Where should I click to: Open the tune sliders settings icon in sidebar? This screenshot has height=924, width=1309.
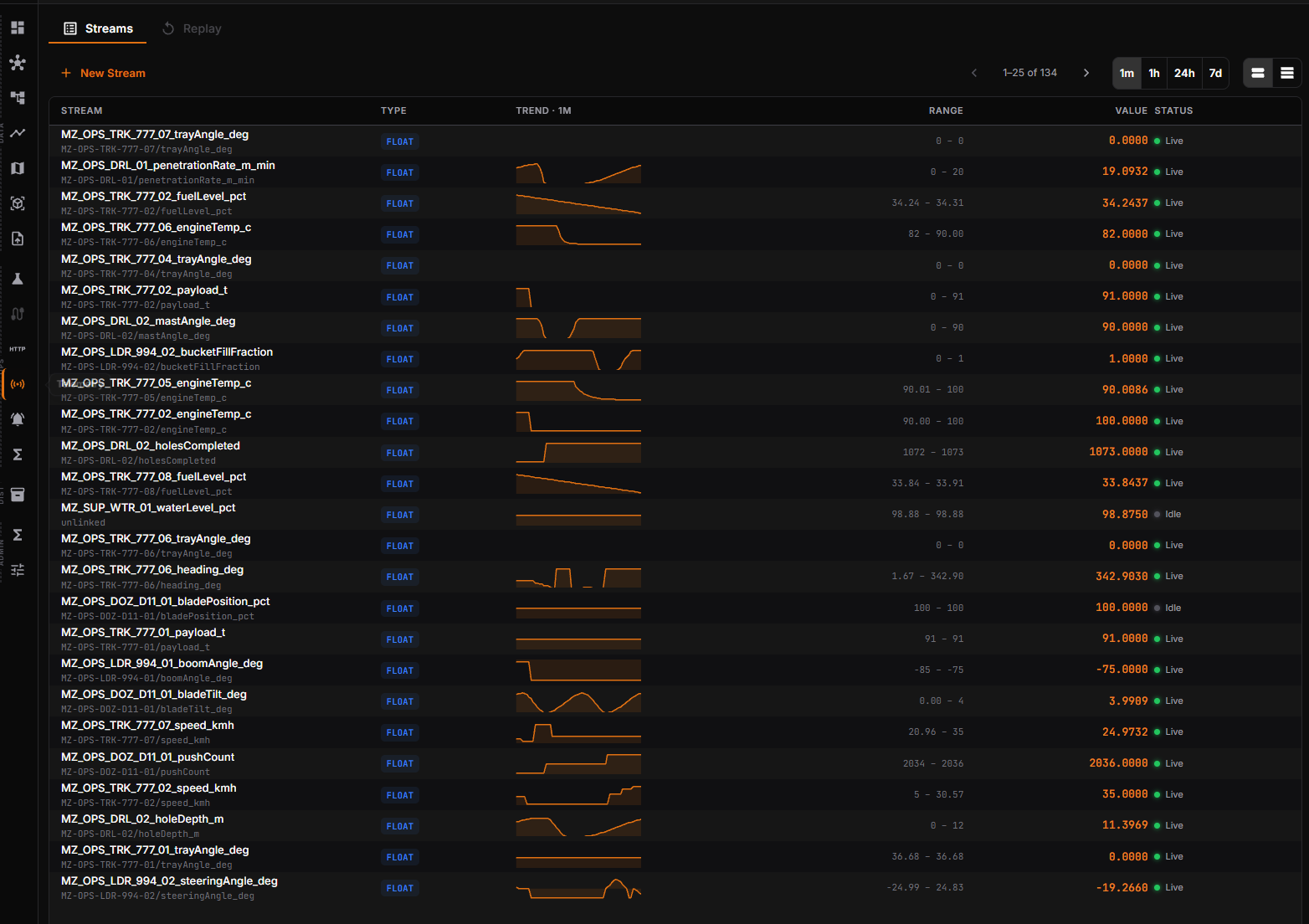(x=18, y=570)
